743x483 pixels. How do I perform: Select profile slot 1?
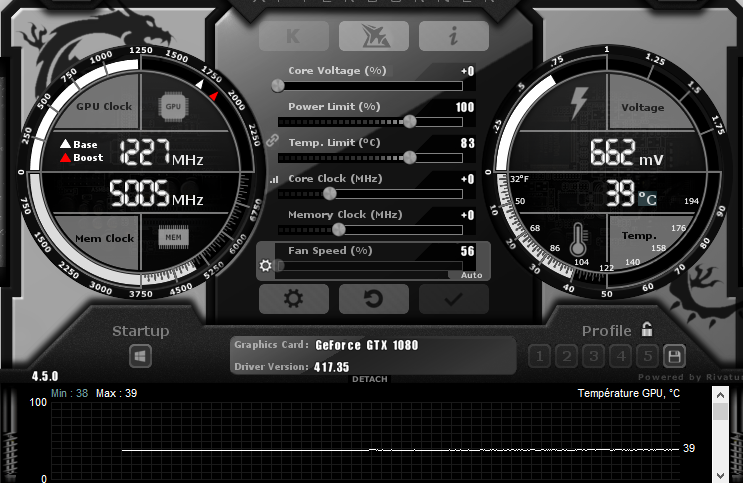[x=539, y=356]
